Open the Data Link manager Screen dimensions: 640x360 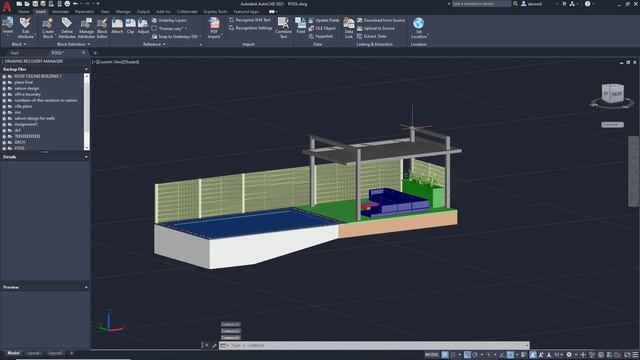(x=349, y=28)
